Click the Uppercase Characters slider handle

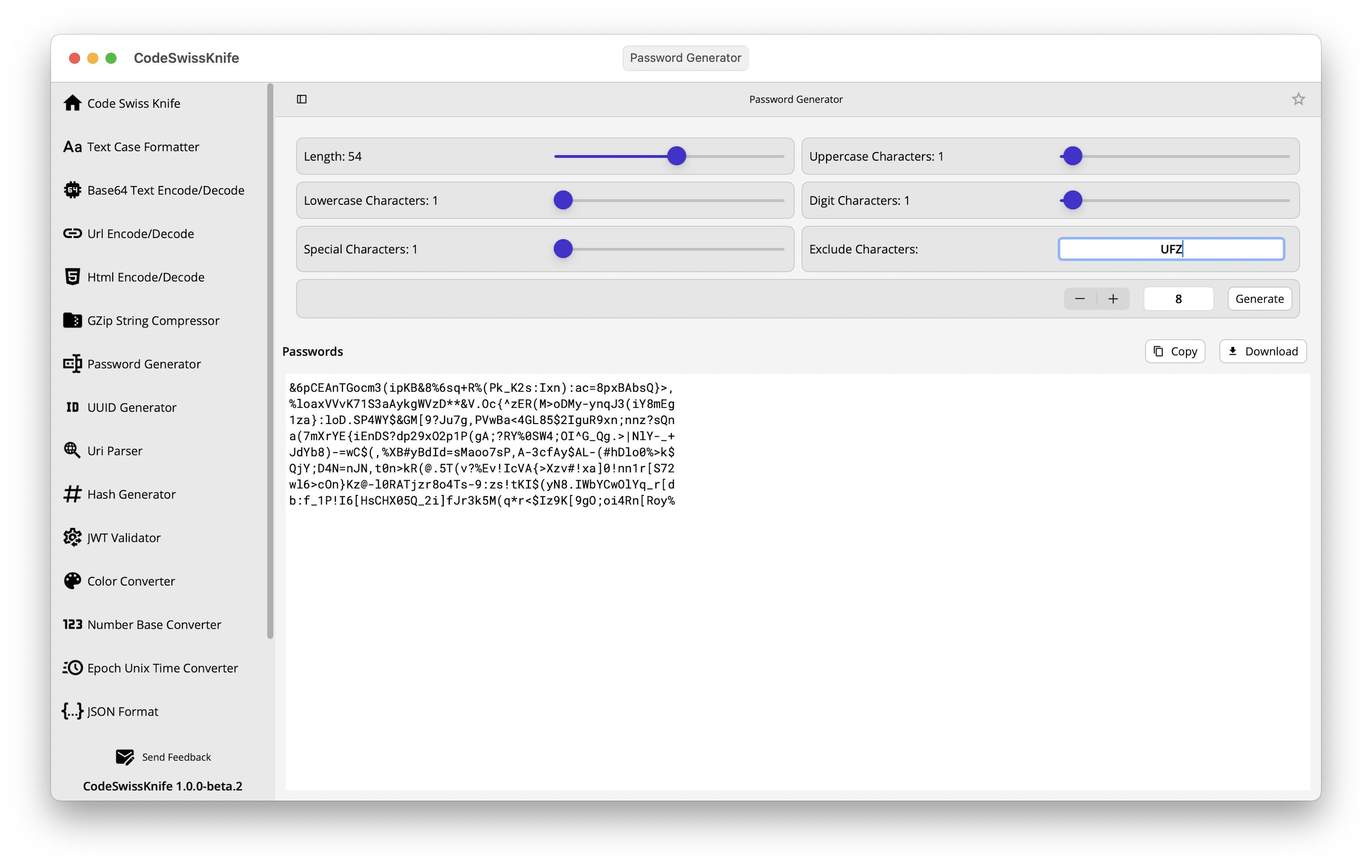click(1072, 156)
